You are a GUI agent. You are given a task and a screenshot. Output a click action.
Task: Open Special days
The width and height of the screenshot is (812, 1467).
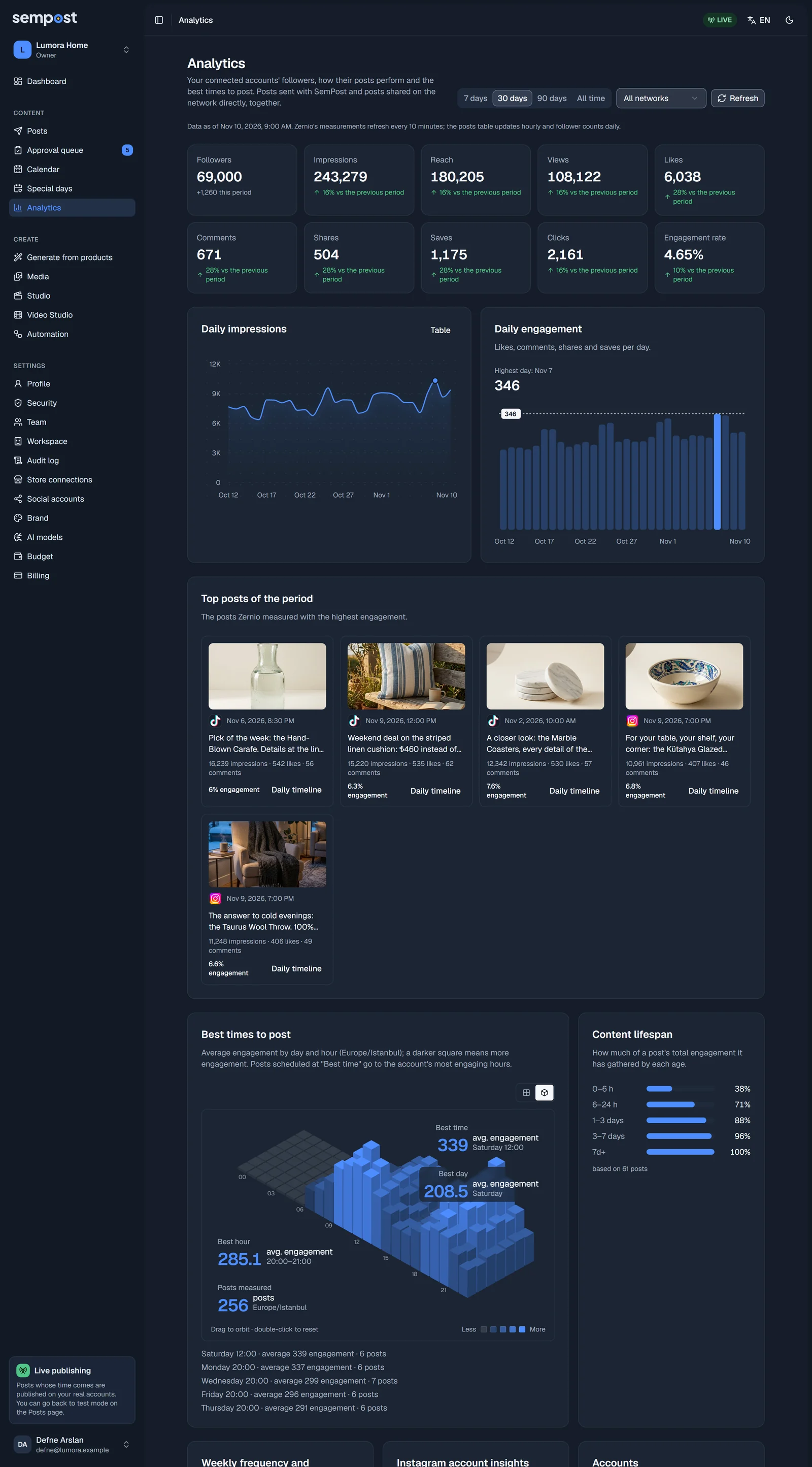[x=72, y=188]
